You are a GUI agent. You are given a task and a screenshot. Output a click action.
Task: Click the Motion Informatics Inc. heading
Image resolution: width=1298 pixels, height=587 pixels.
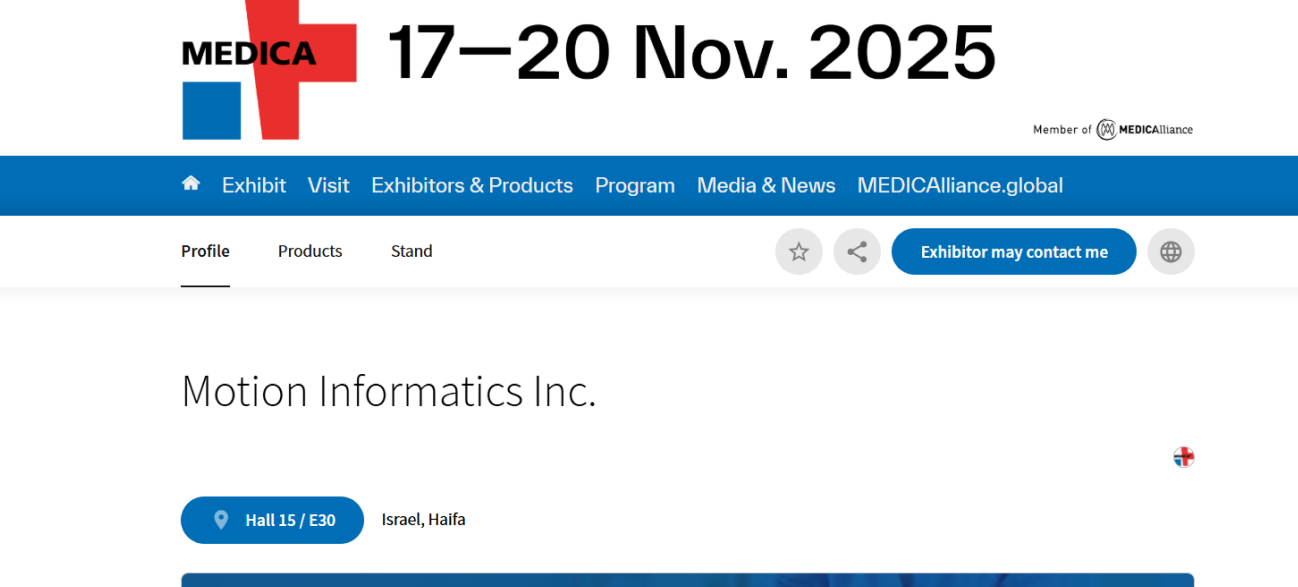point(388,391)
